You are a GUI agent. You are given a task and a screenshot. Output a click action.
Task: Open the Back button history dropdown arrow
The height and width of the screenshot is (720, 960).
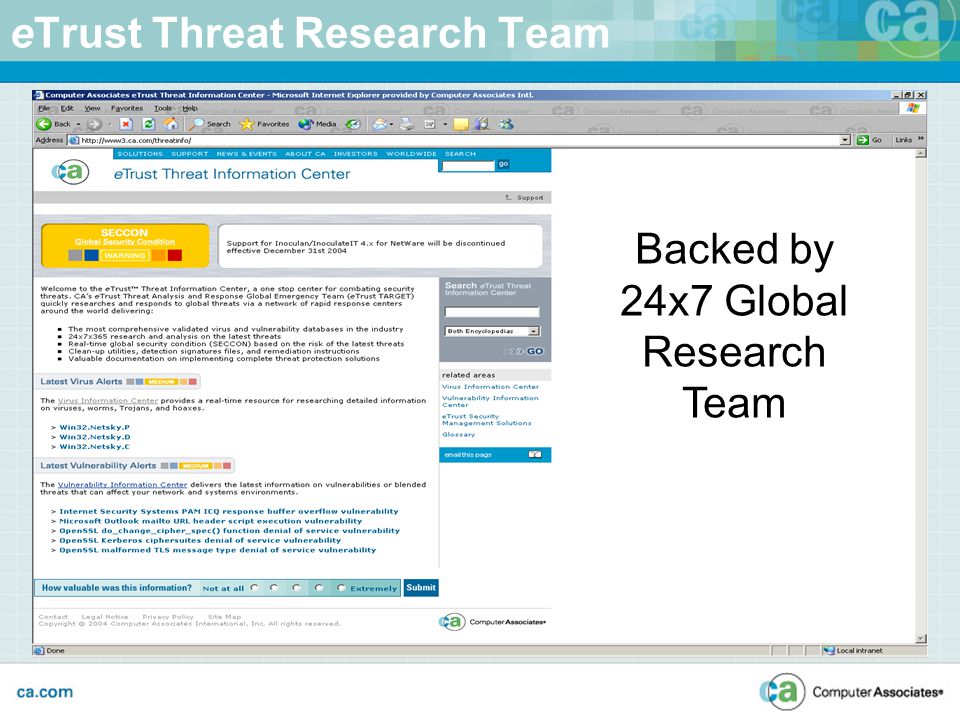78,124
